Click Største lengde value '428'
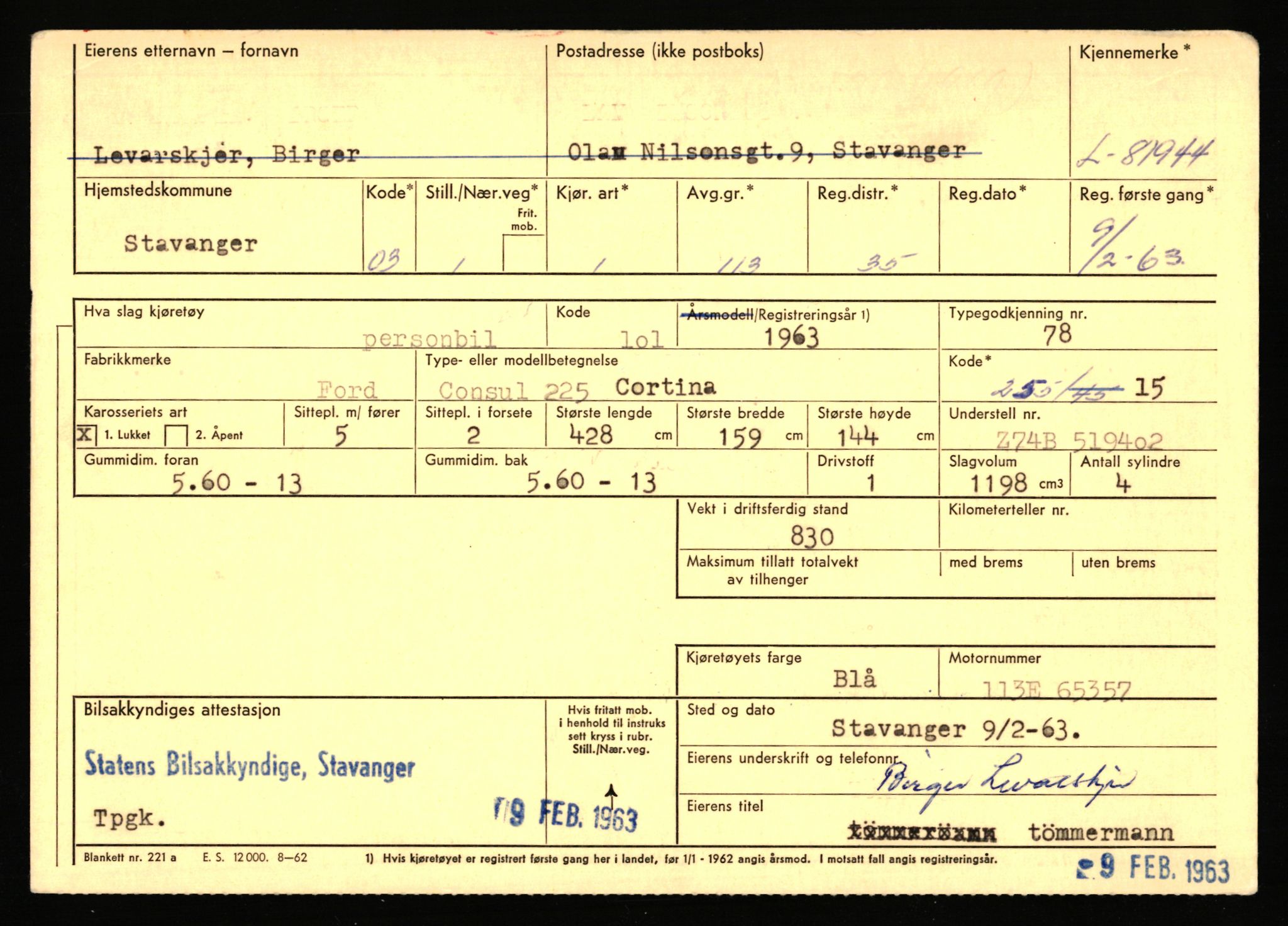This screenshot has width=1288, height=926. tap(591, 435)
